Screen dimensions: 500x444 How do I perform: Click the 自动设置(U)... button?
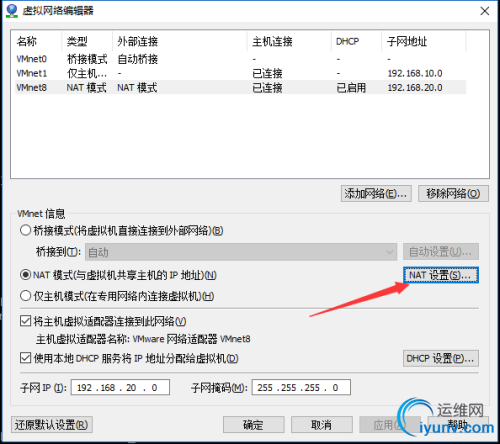pos(441,252)
